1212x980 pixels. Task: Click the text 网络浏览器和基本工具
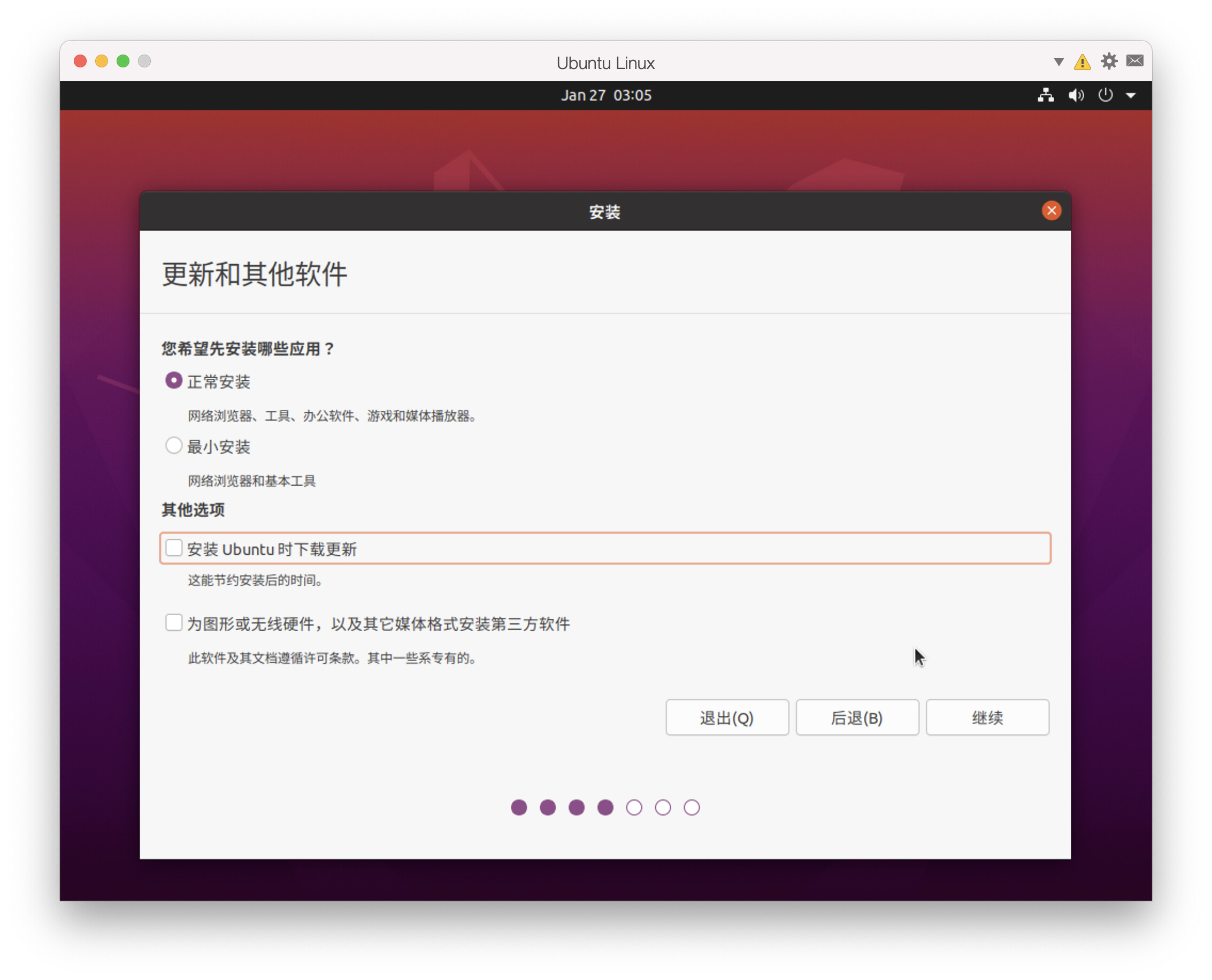[x=252, y=481]
